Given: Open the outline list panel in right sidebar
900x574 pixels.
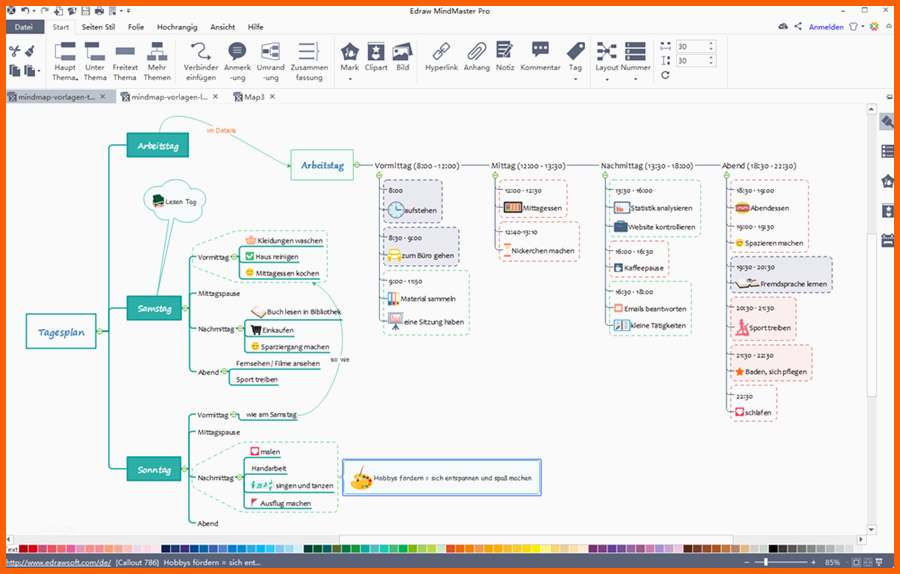Looking at the screenshot, I should (x=887, y=152).
